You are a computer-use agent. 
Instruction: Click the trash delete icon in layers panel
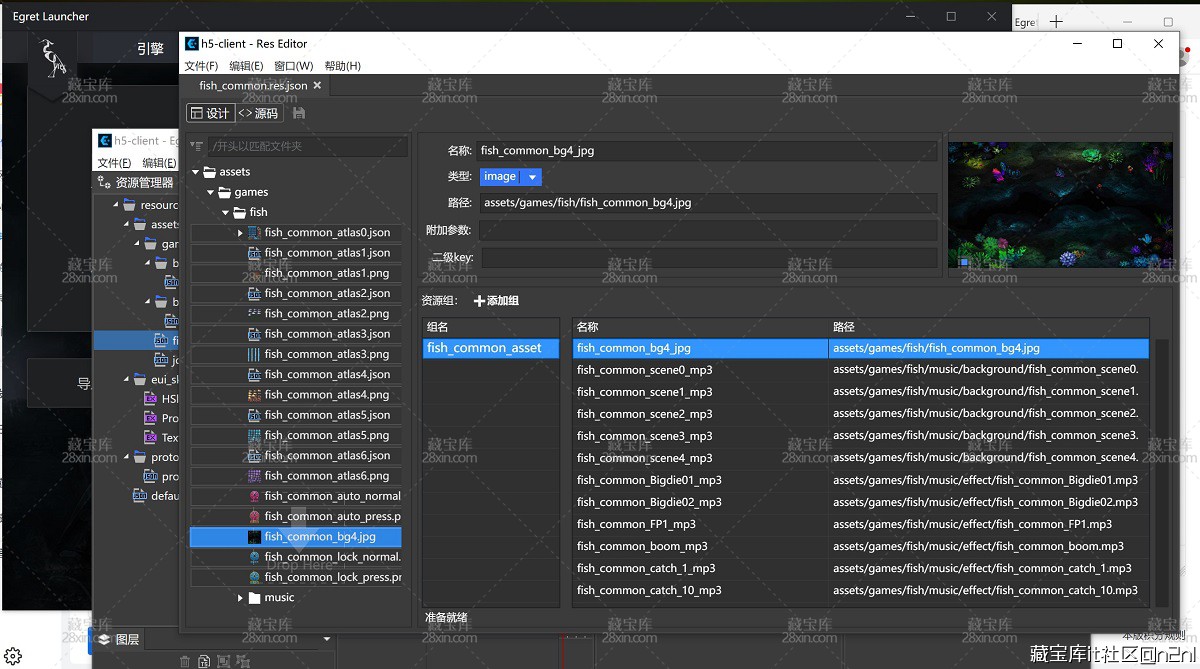[x=185, y=661]
